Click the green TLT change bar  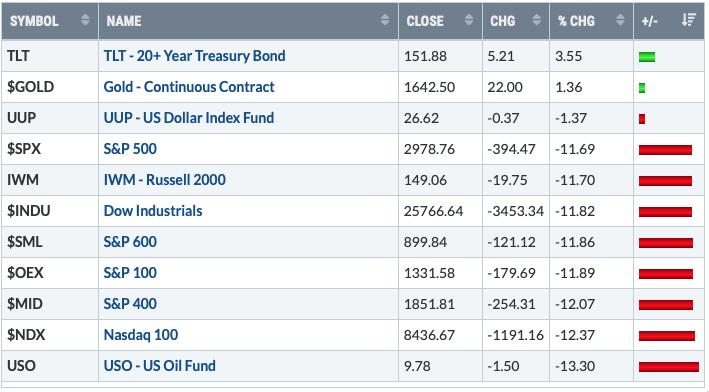click(x=647, y=57)
